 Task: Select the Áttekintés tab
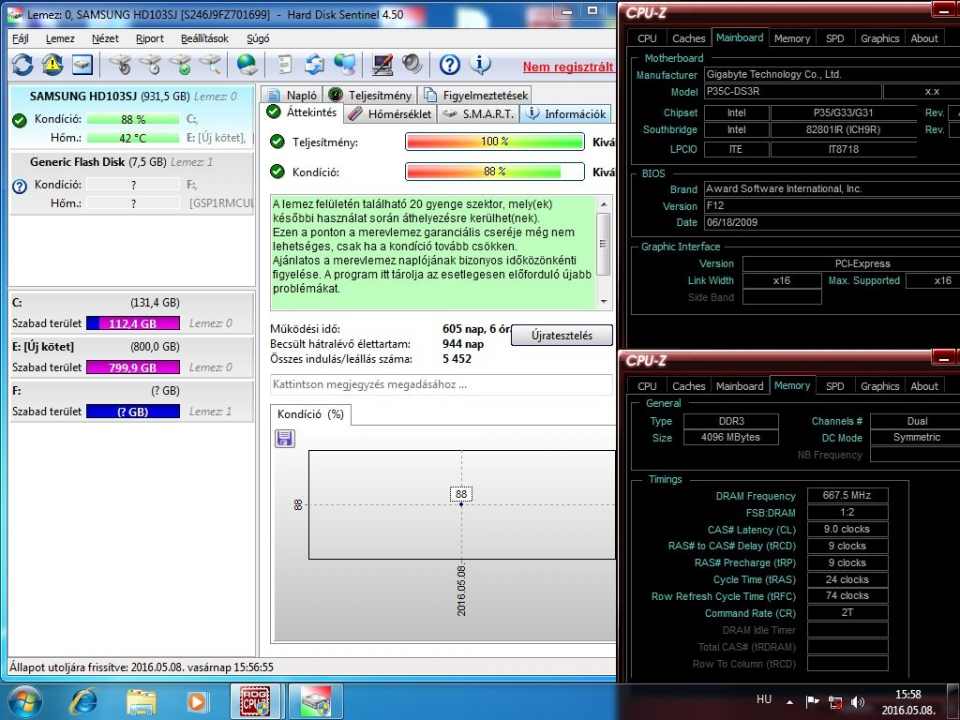(302, 113)
